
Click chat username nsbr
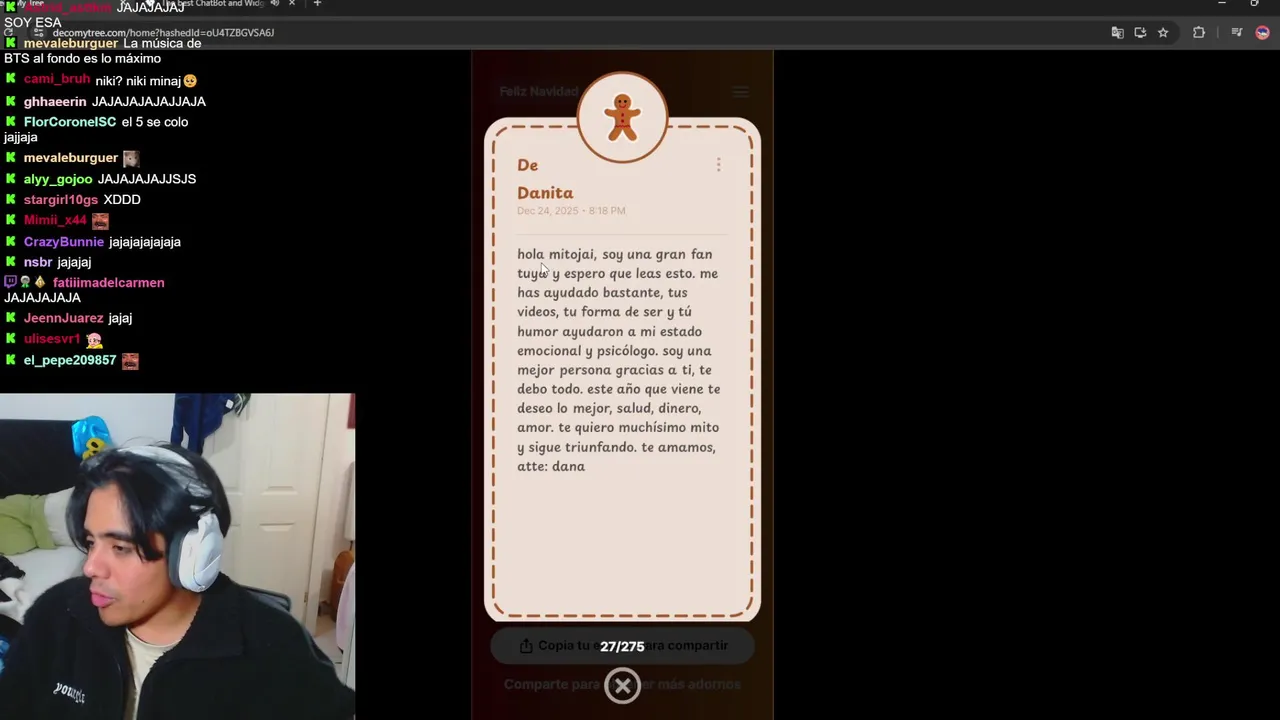(x=38, y=262)
